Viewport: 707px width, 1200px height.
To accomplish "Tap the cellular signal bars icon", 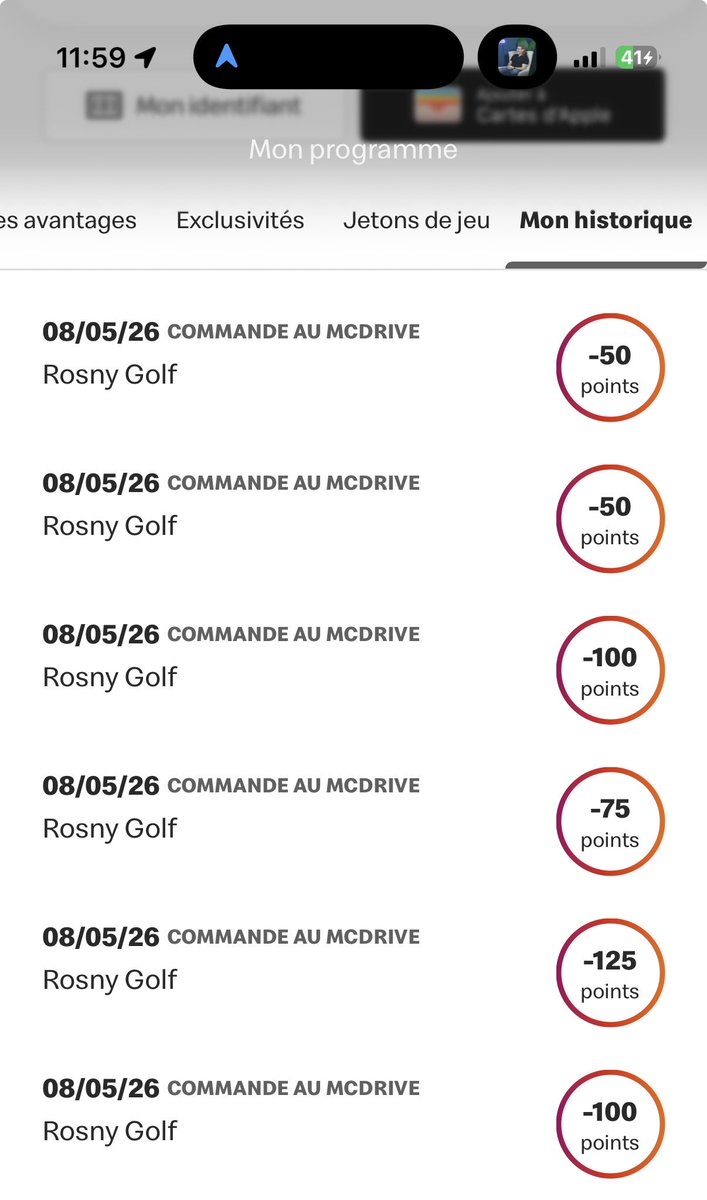I will pos(588,59).
